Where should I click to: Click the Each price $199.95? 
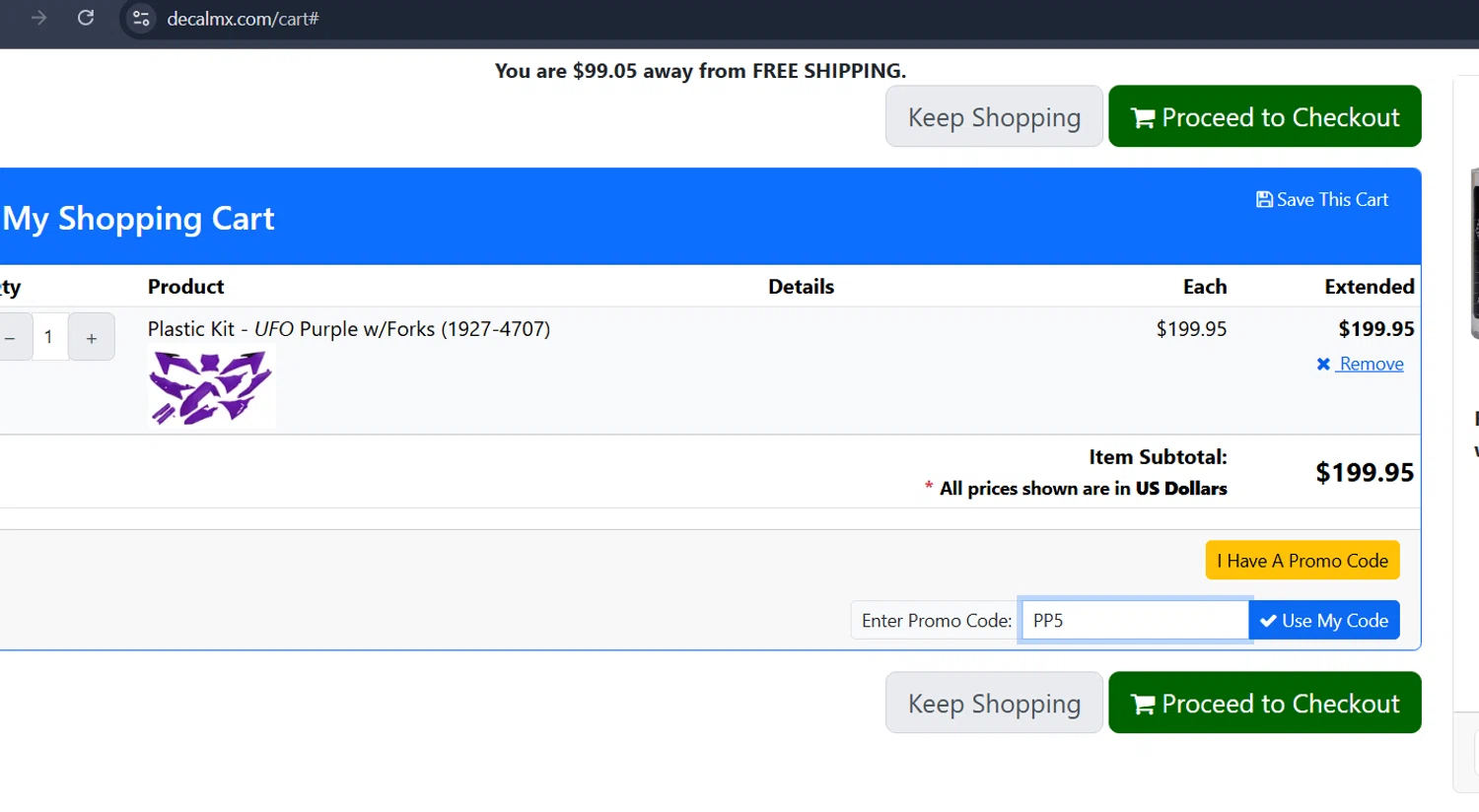coord(1191,329)
